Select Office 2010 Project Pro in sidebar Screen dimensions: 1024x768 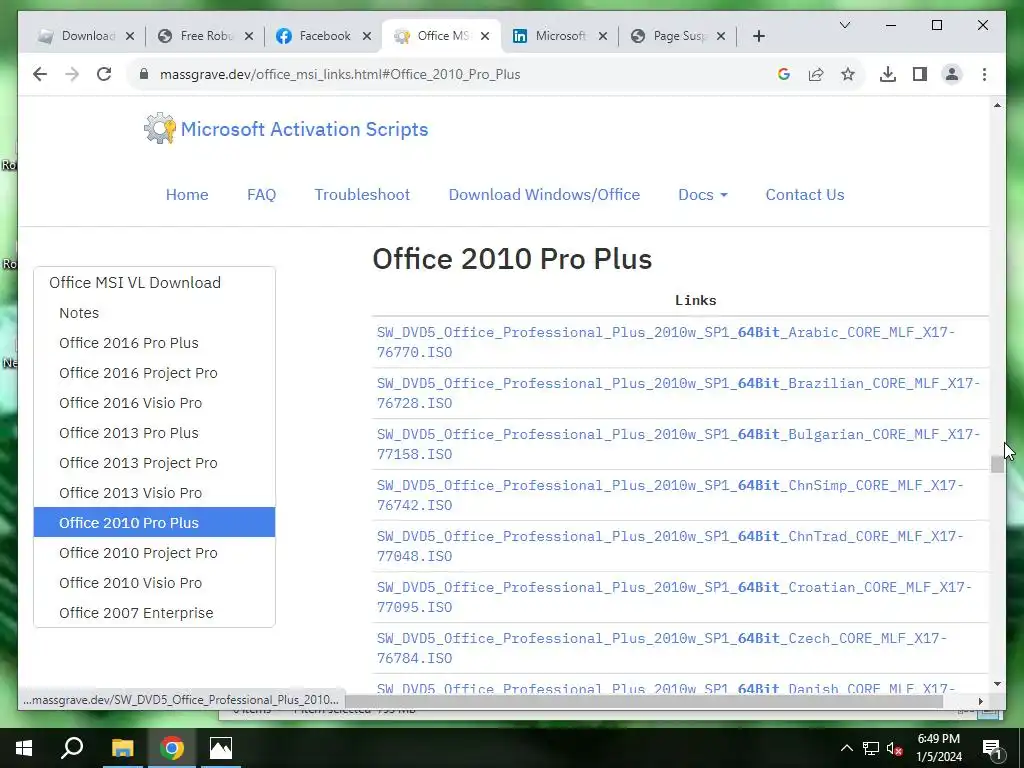tap(154, 553)
